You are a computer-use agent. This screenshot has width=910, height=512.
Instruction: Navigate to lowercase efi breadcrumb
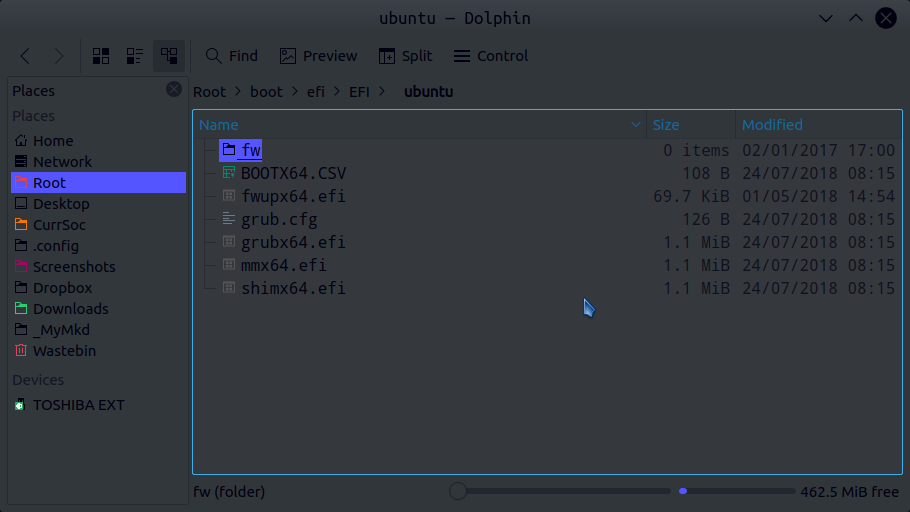316,92
